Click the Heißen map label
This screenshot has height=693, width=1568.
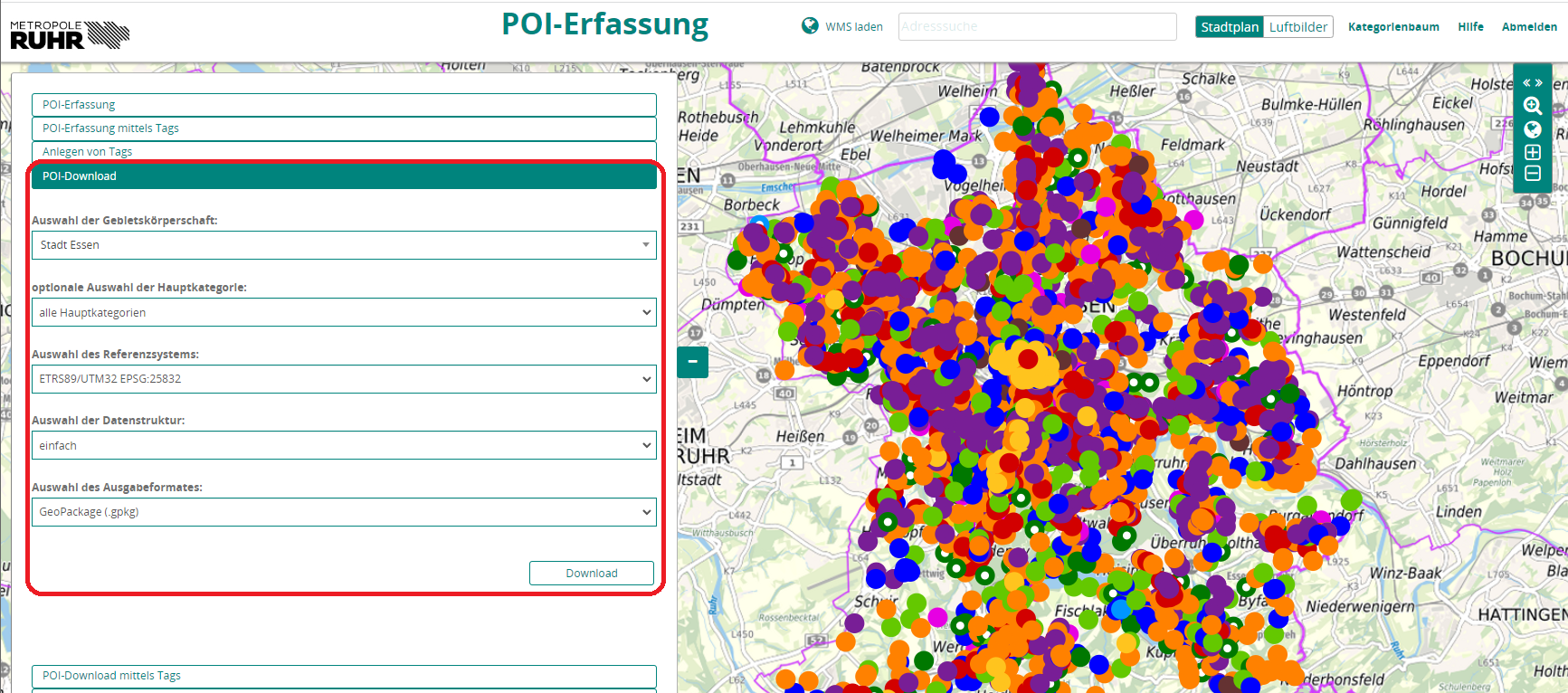tap(800, 436)
